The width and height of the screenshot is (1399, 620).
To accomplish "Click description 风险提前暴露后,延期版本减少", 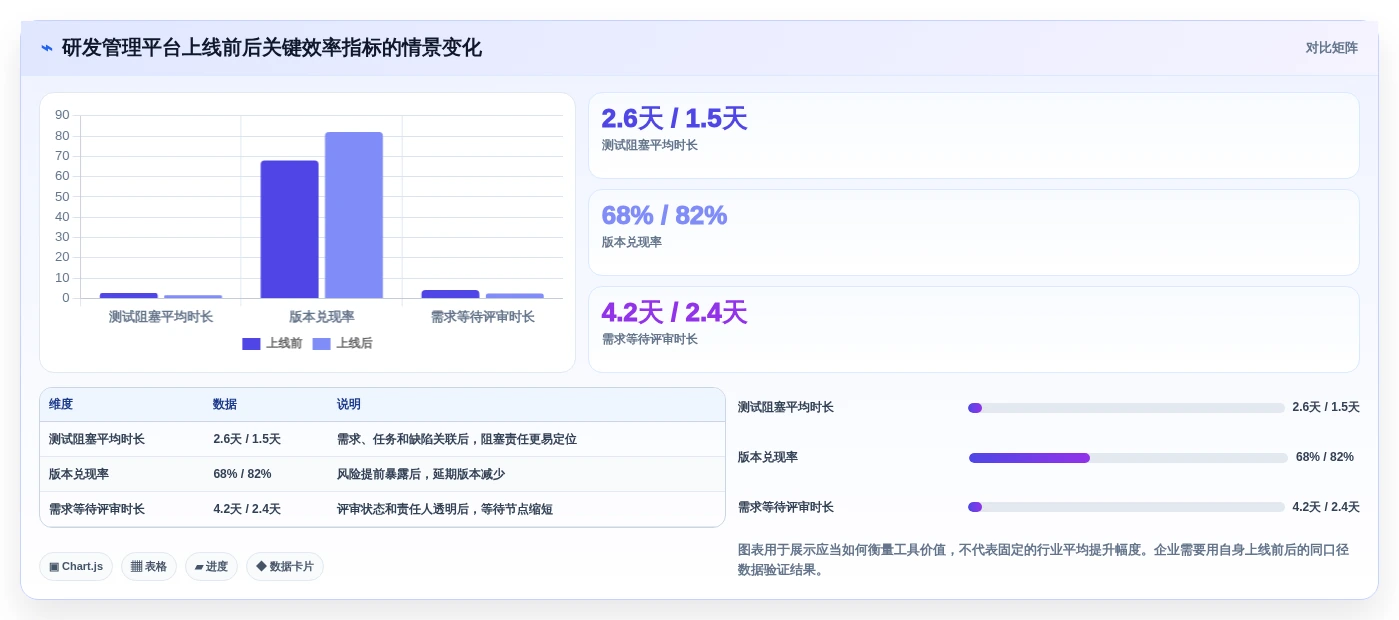I will [x=421, y=474].
